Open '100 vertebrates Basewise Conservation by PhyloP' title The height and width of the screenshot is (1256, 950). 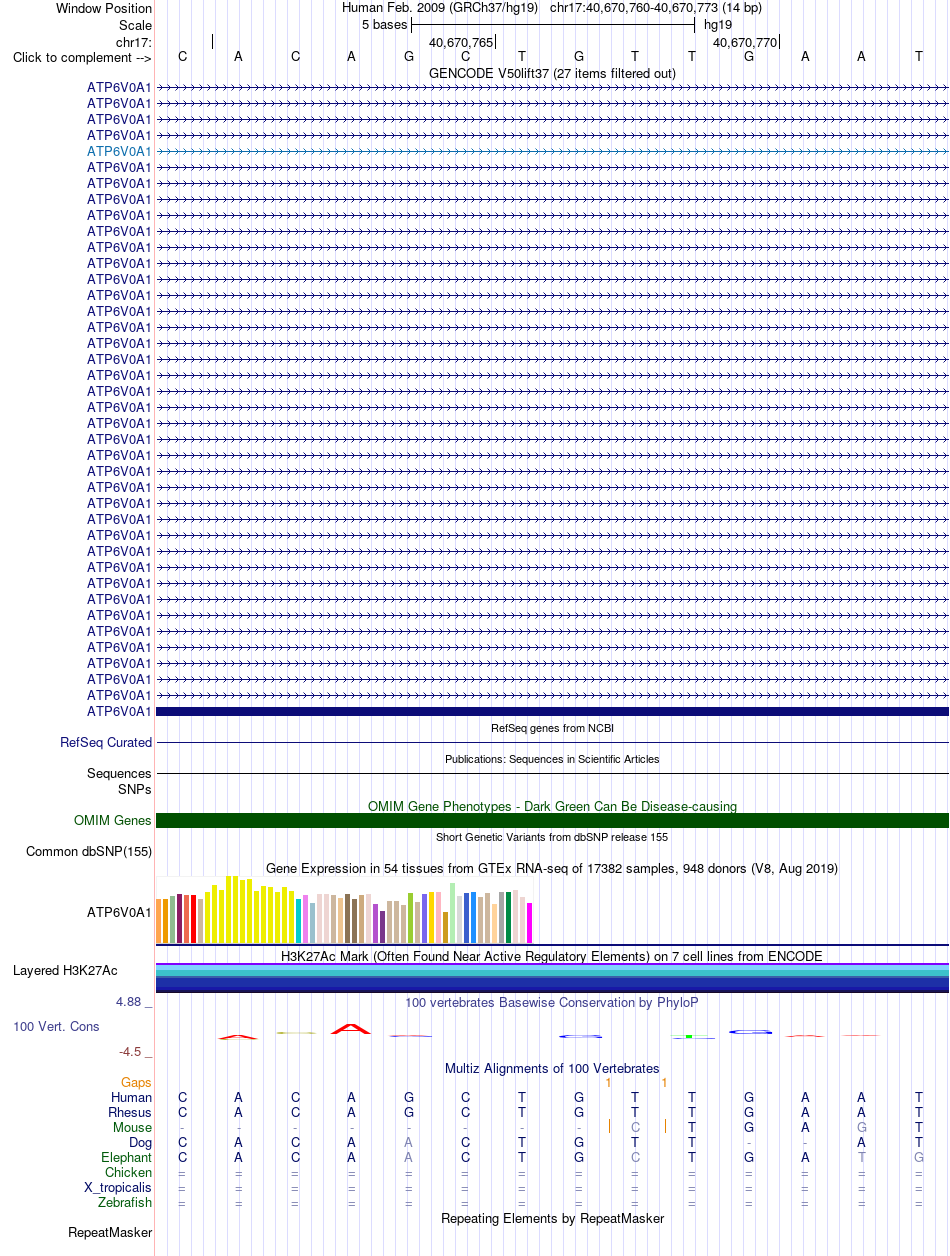point(552,1002)
